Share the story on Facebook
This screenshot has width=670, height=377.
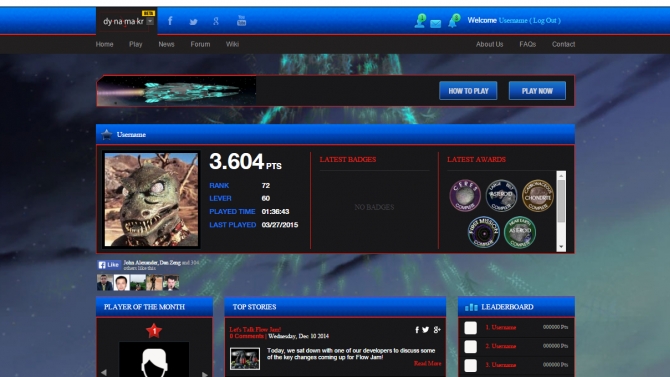[x=417, y=330]
